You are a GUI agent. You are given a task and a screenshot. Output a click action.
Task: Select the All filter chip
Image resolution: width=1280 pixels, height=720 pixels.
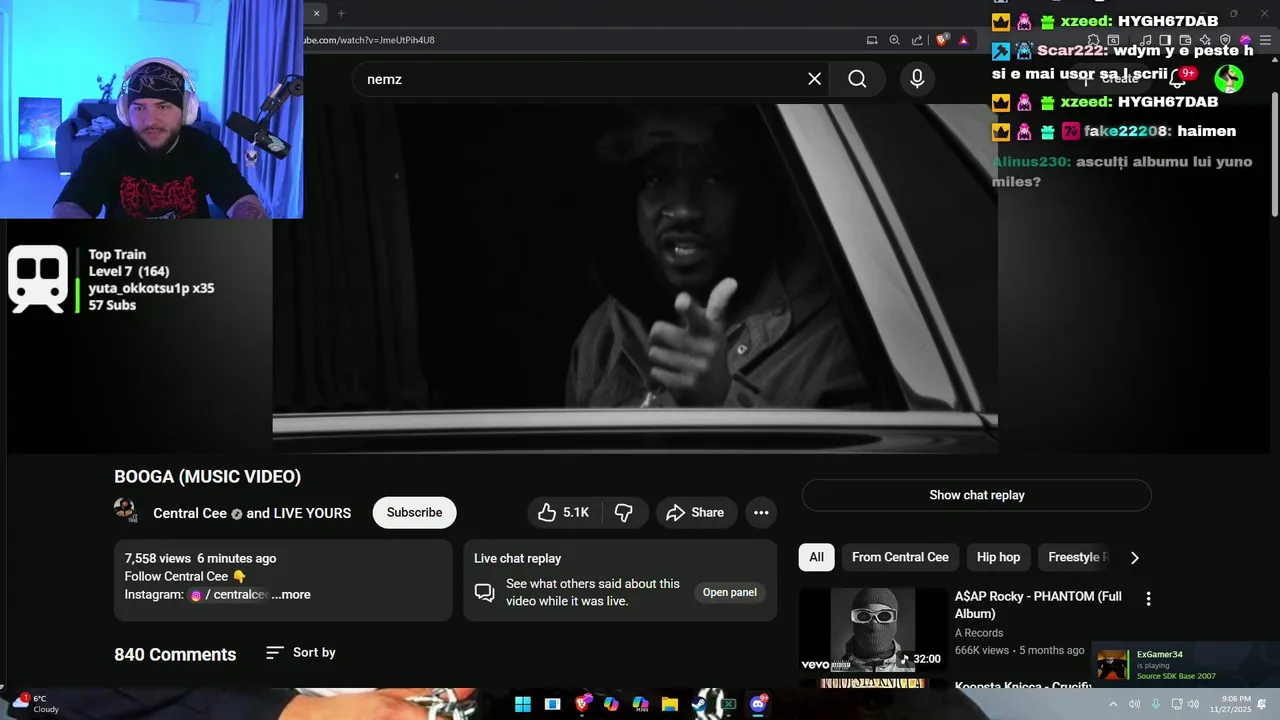pyautogui.click(x=817, y=557)
